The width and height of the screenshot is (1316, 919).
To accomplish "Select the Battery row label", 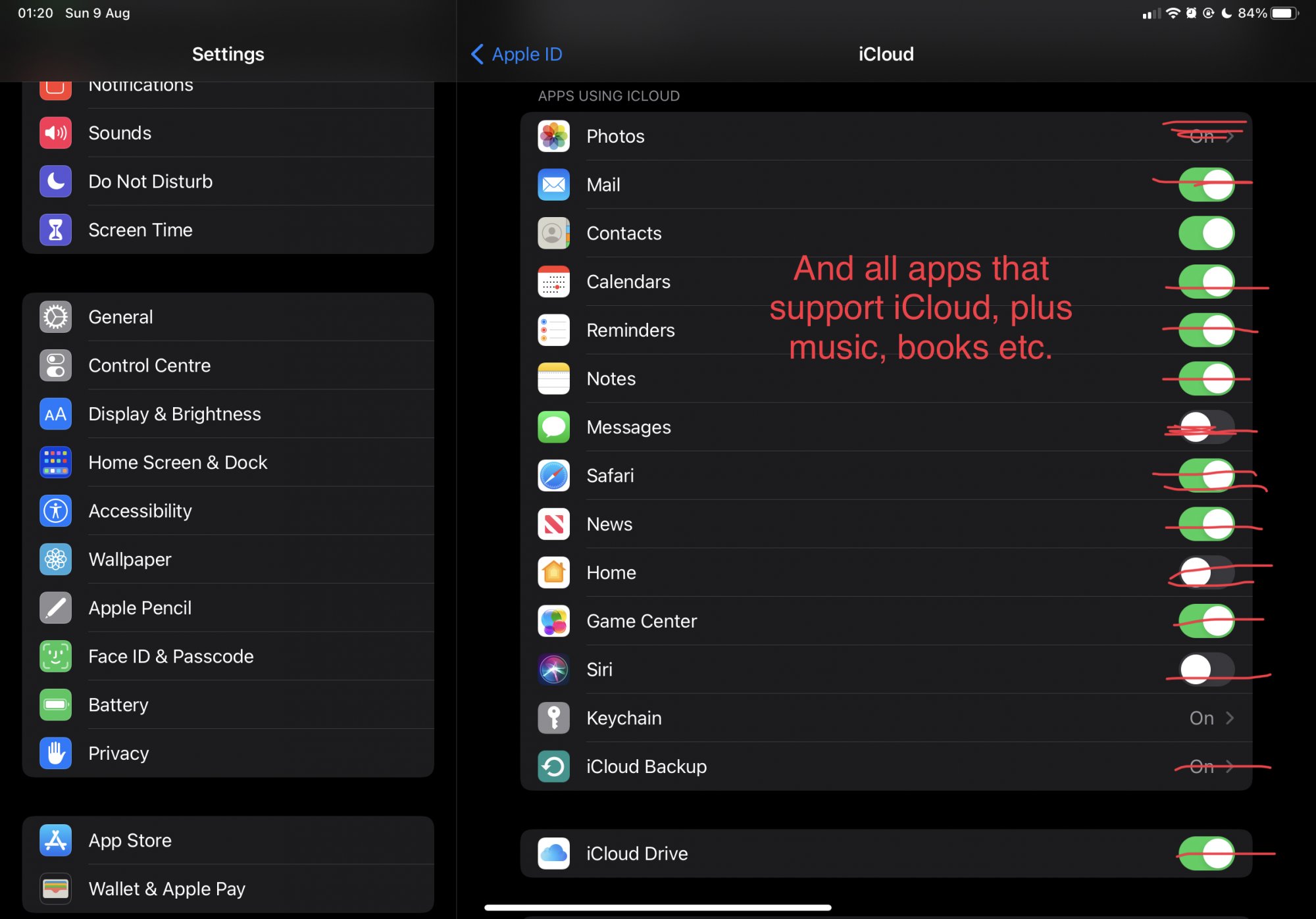I will pyautogui.click(x=118, y=705).
